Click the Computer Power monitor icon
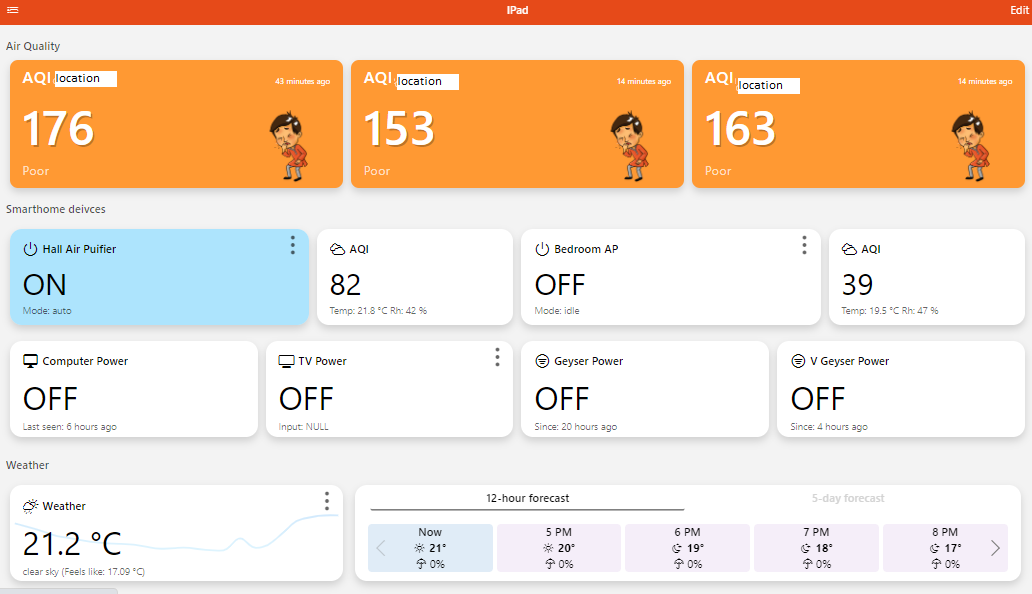 point(30,361)
